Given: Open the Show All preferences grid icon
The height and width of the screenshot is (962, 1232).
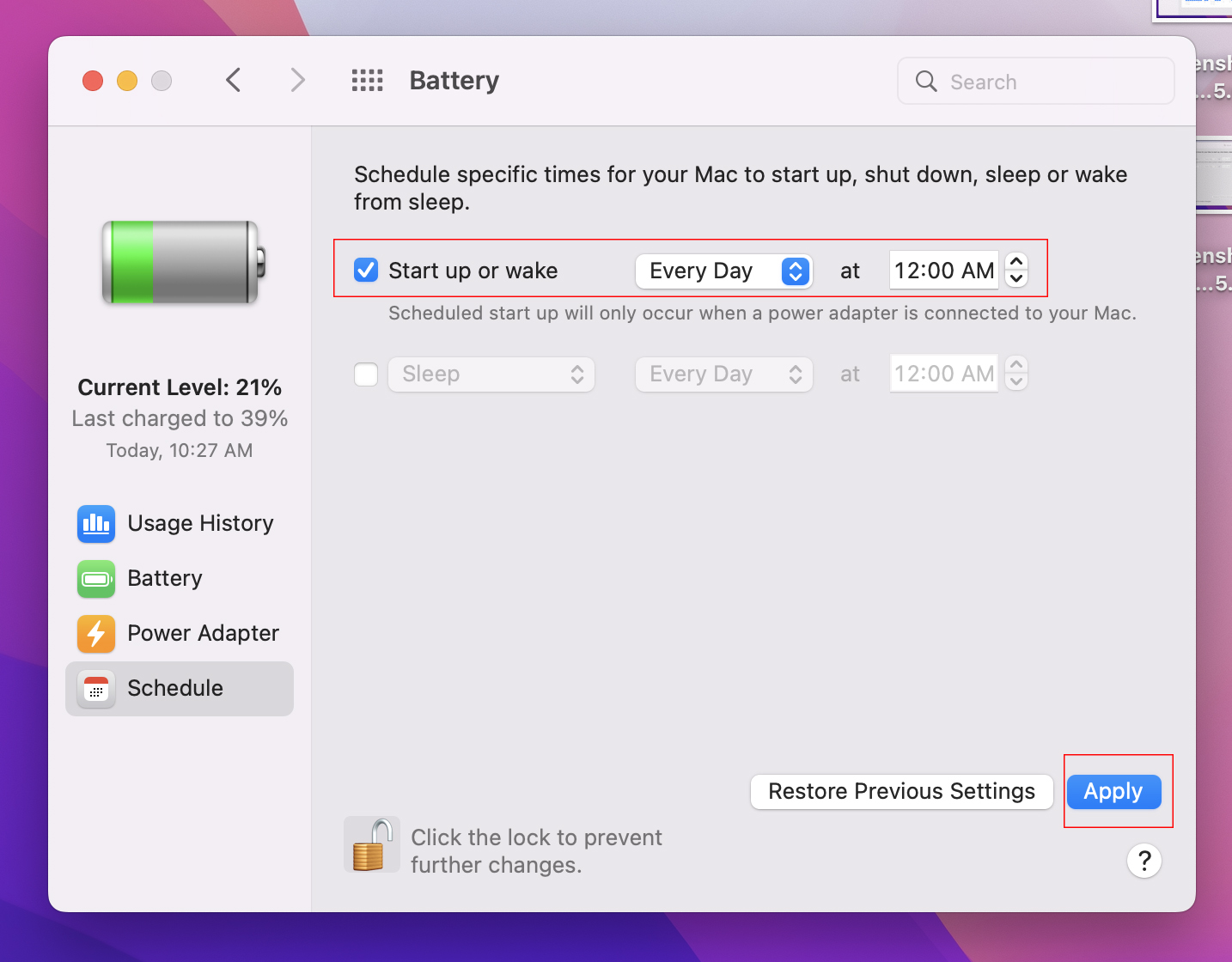Looking at the screenshot, I should point(367,80).
